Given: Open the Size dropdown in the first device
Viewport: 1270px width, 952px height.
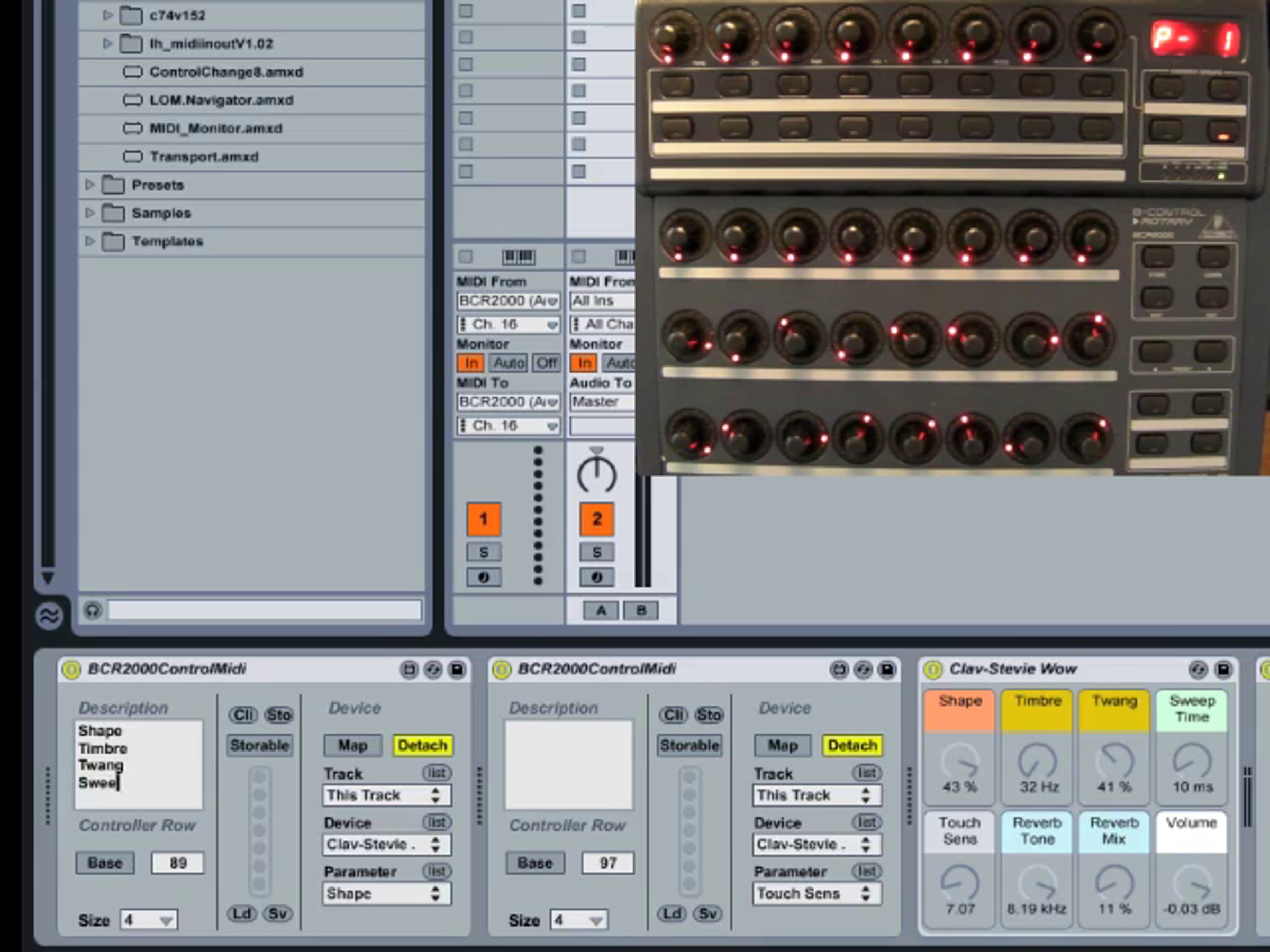Looking at the screenshot, I should [x=148, y=920].
